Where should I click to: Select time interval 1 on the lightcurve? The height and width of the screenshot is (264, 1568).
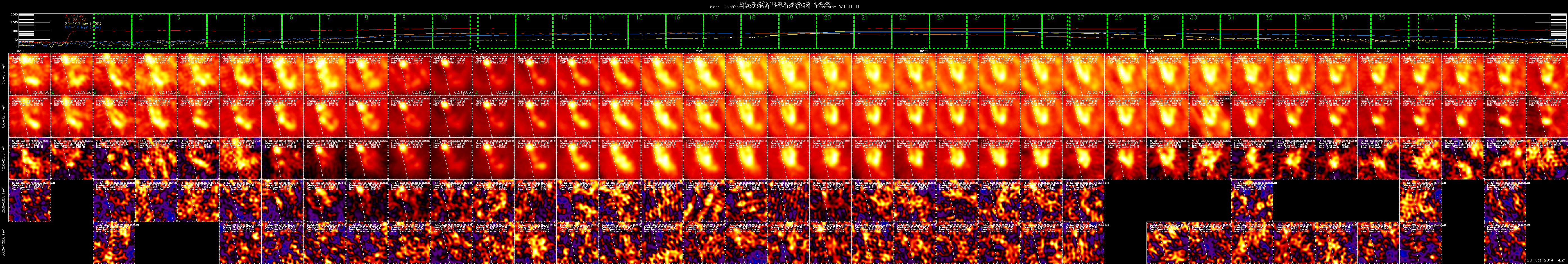click(x=113, y=31)
